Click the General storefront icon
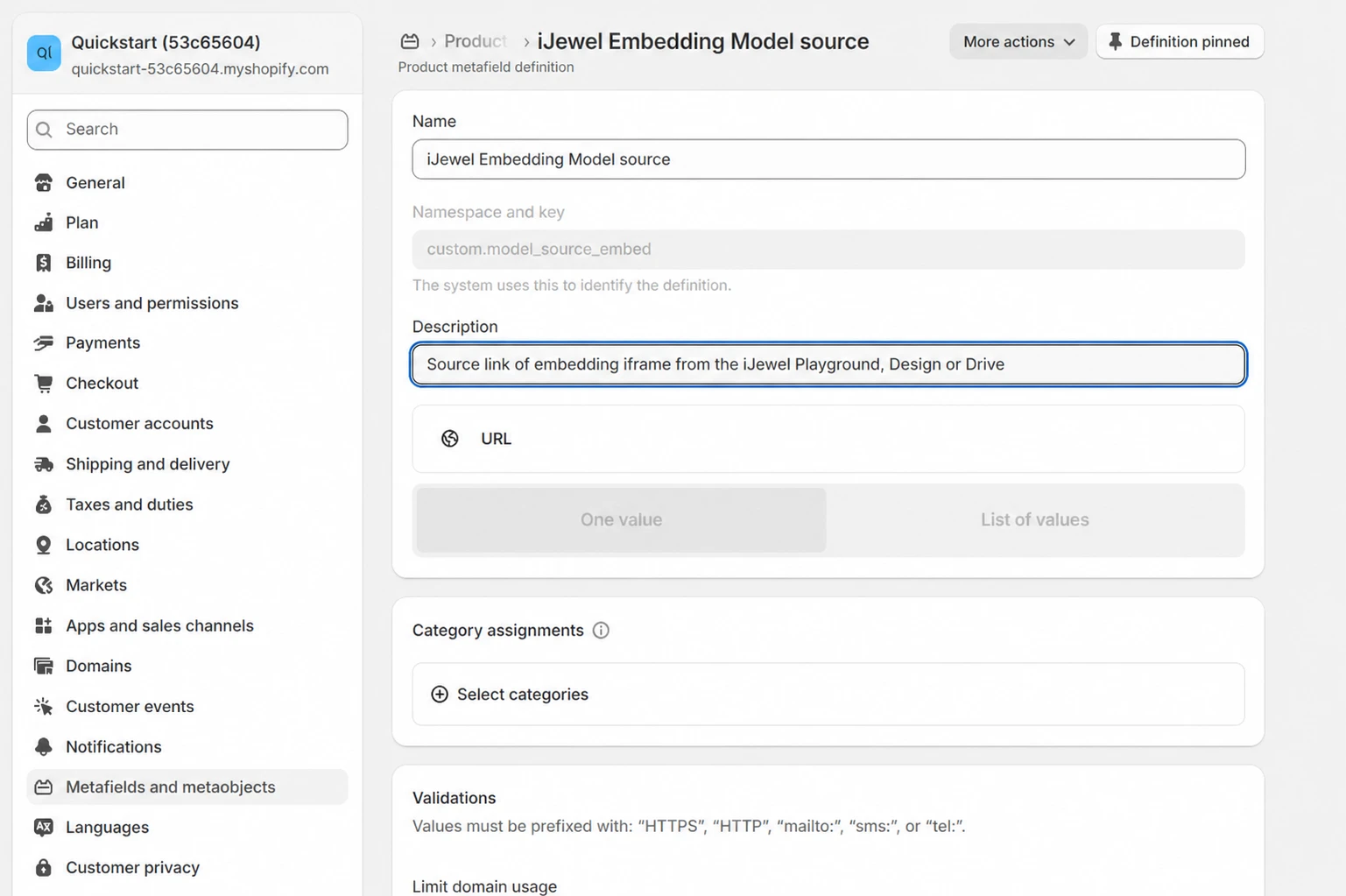This screenshot has width=1346, height=896. tap(43, 182)
